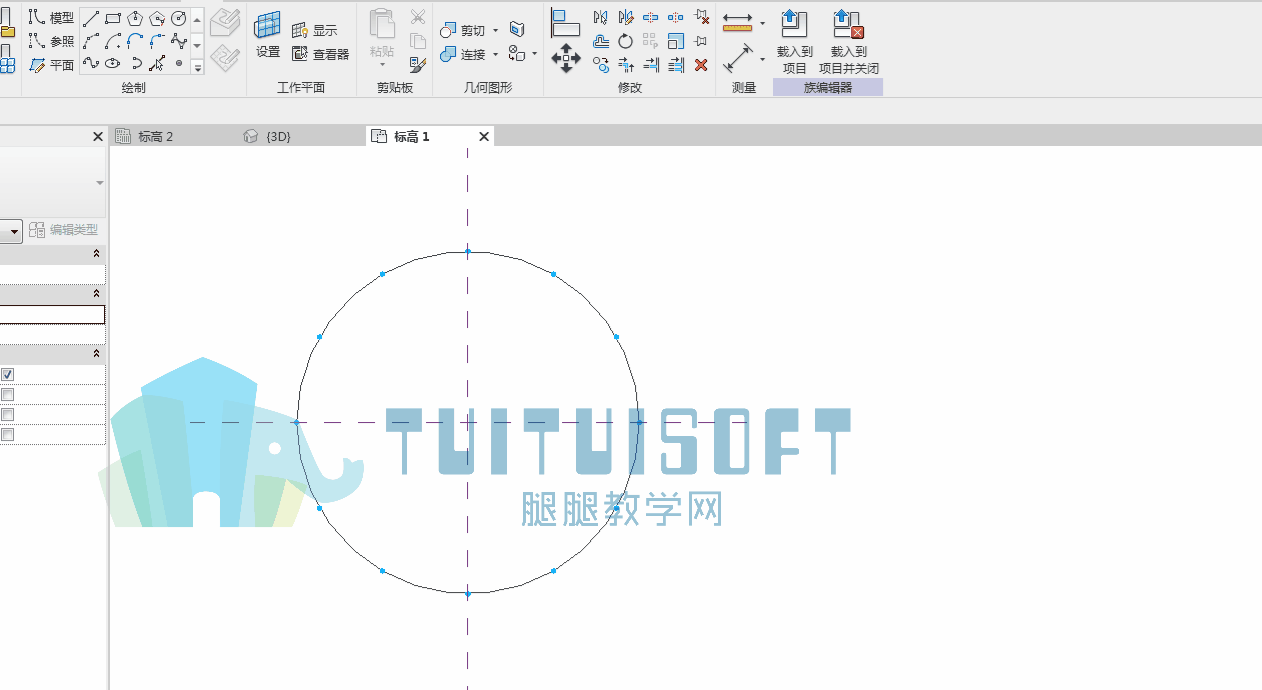The width and height of the screenshot is (1262, 690).
Task: Pick the Ellipse draw tool
Action: (113, 63)
